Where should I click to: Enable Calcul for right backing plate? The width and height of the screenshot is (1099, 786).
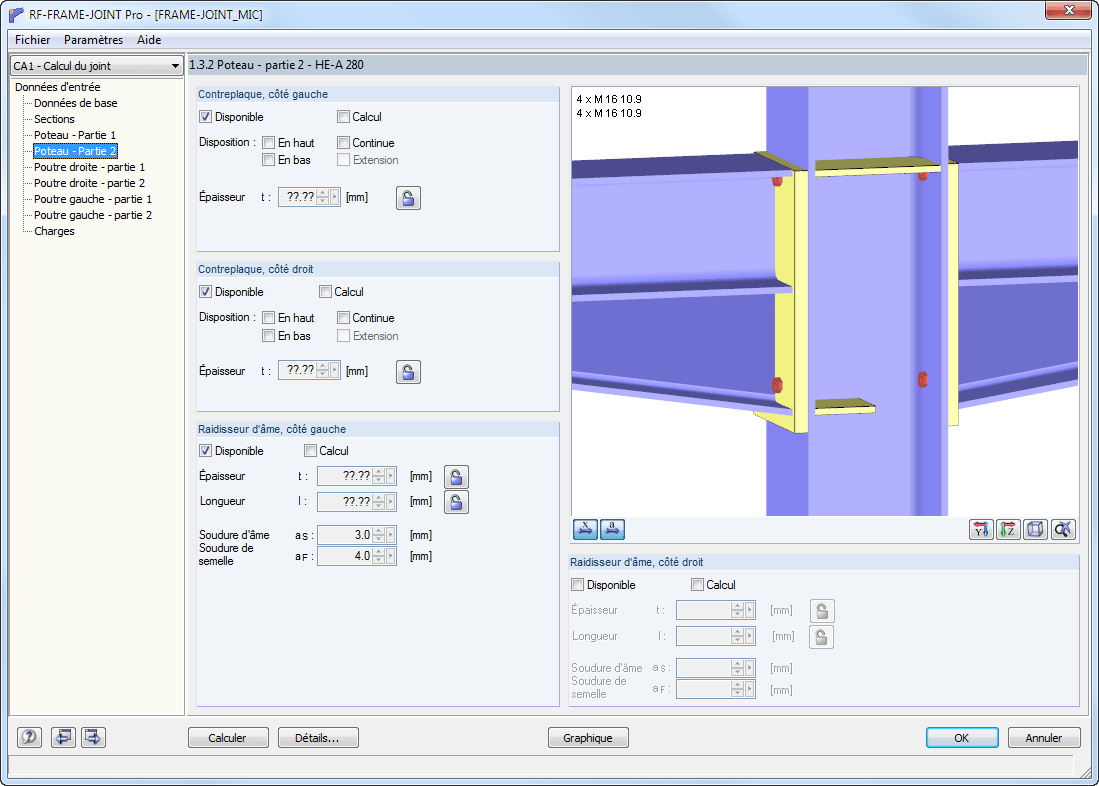(325, 292)
